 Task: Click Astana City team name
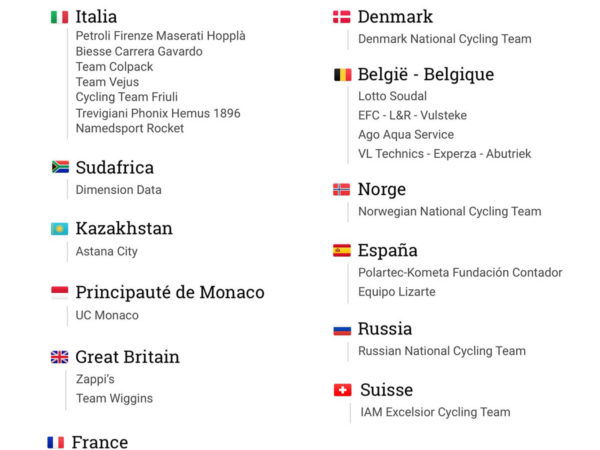tap(106, 251)
